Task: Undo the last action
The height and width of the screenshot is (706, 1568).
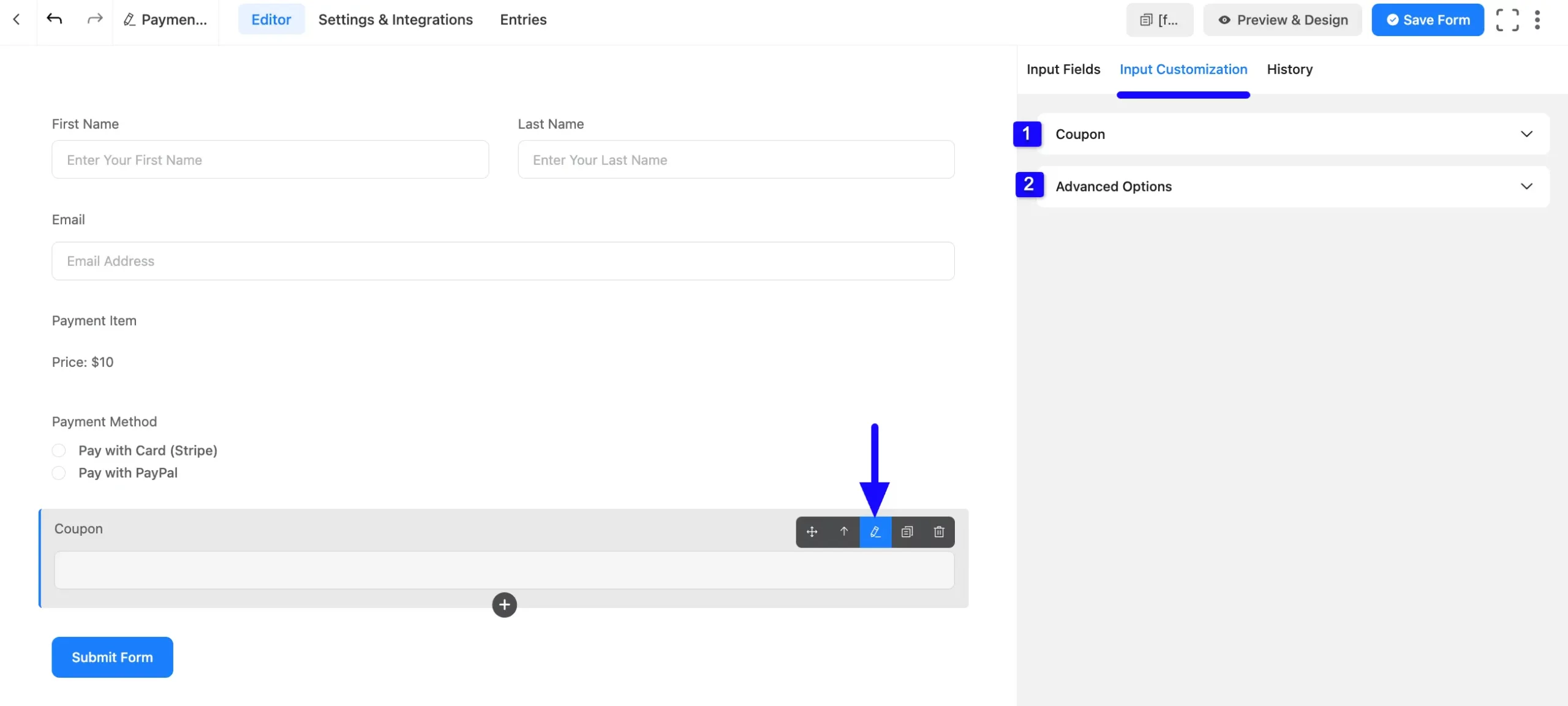Action: tap(55, 19)
